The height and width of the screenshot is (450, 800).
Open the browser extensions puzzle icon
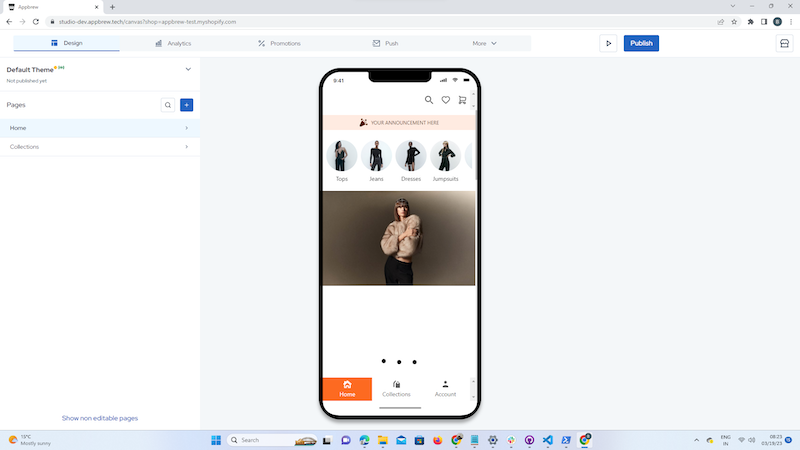coord(751,22)
